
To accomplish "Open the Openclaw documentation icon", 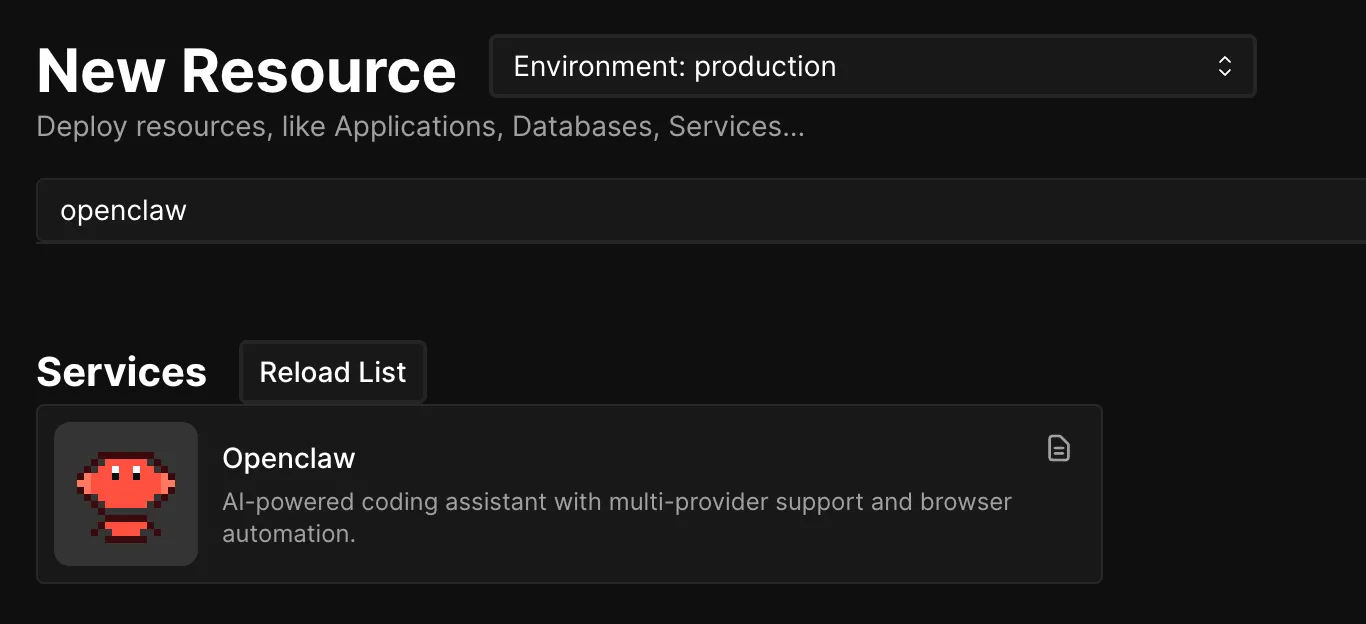I will coord(1058,449).
